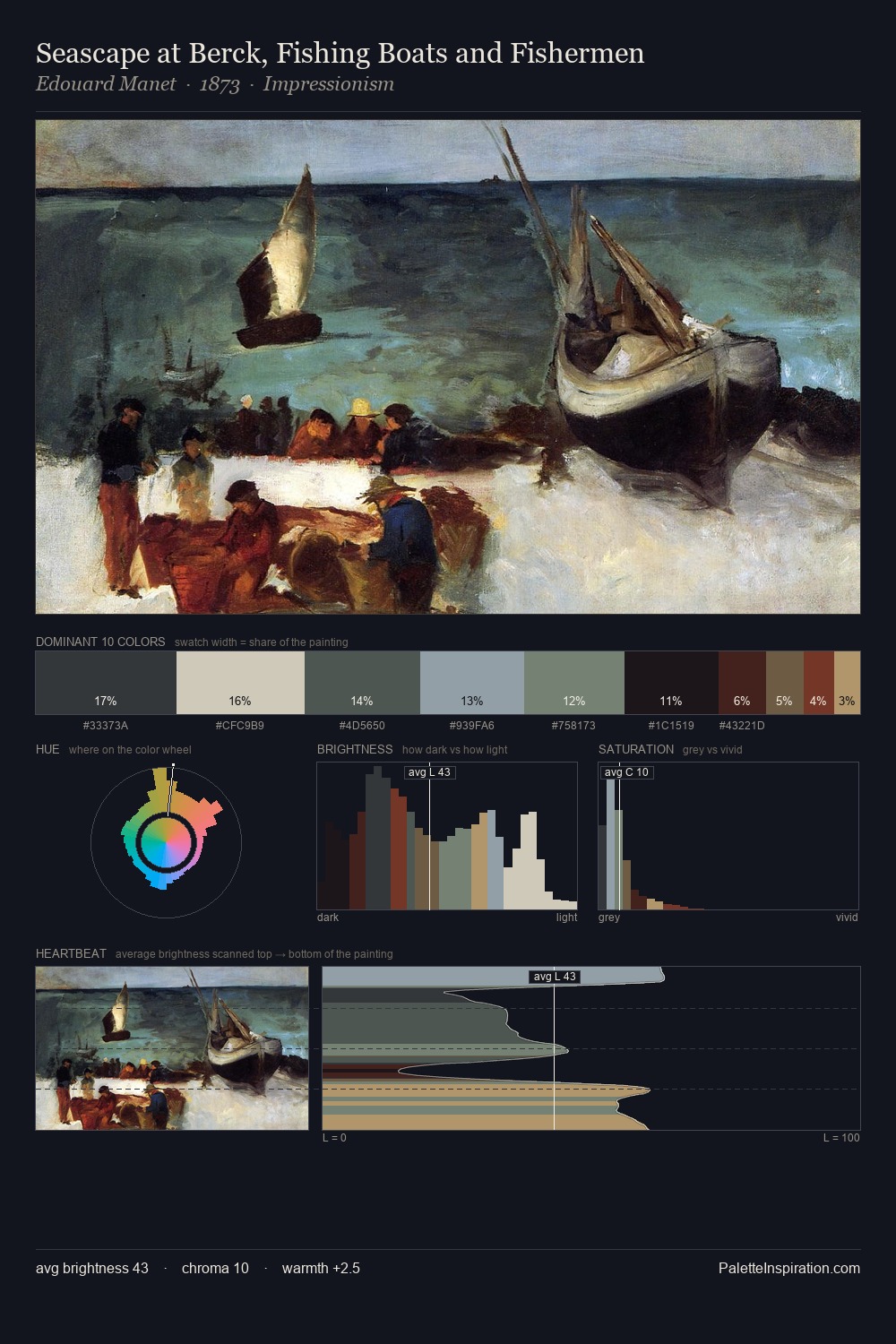Viewport: 896px width, 1344px height.
Task: Click hex code #43221D
Action: click(x=742, y=726)
